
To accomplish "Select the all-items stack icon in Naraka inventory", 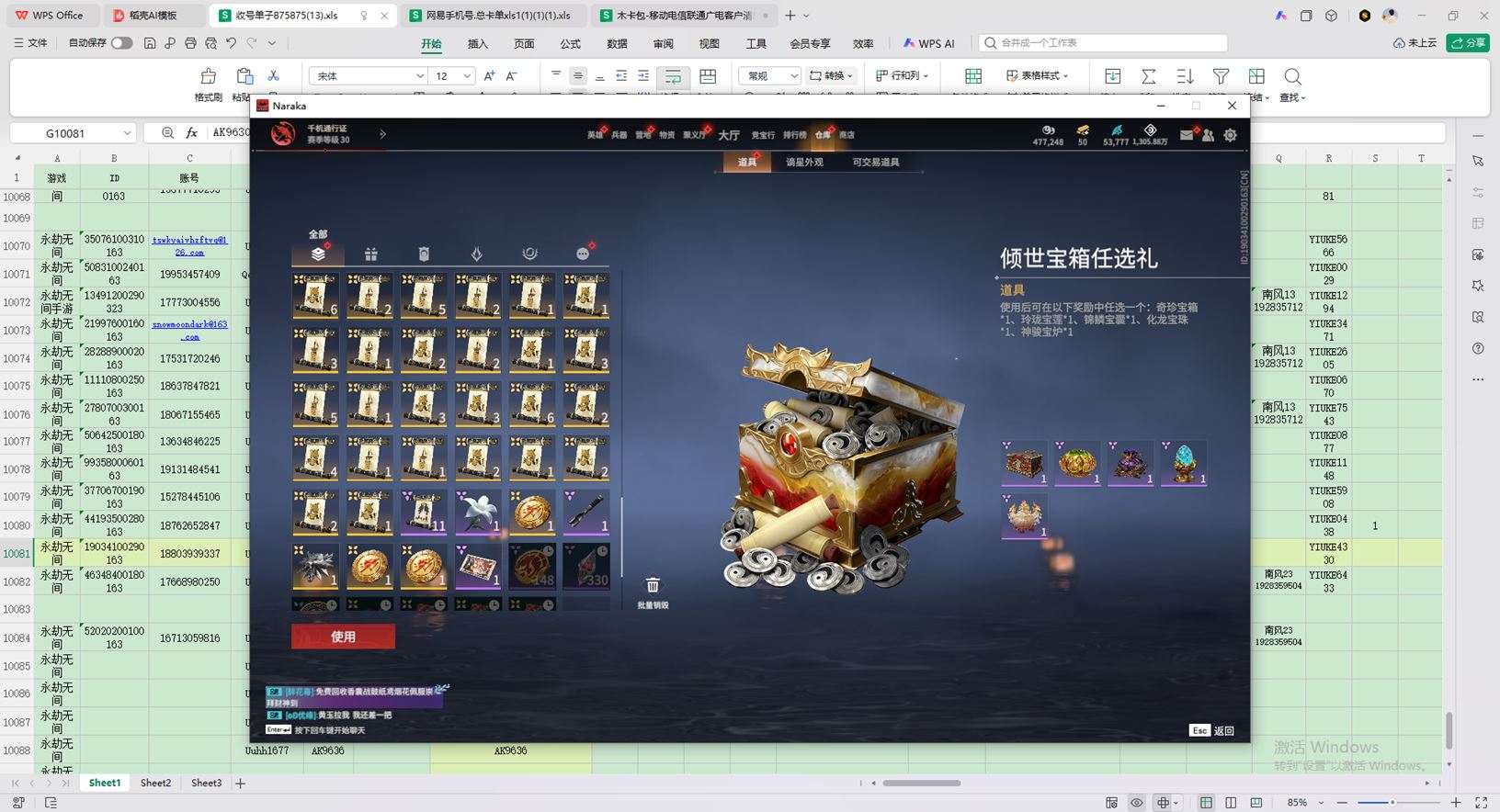I will pos(318,254).
